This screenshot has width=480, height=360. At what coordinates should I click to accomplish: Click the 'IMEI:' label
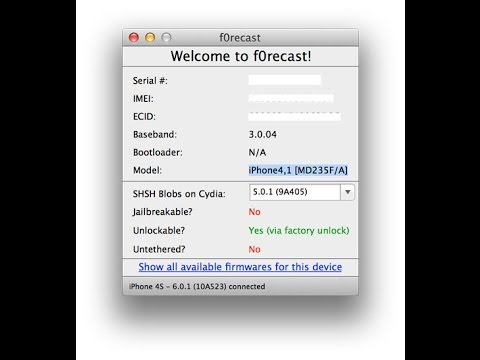click(x=143, y=99)
